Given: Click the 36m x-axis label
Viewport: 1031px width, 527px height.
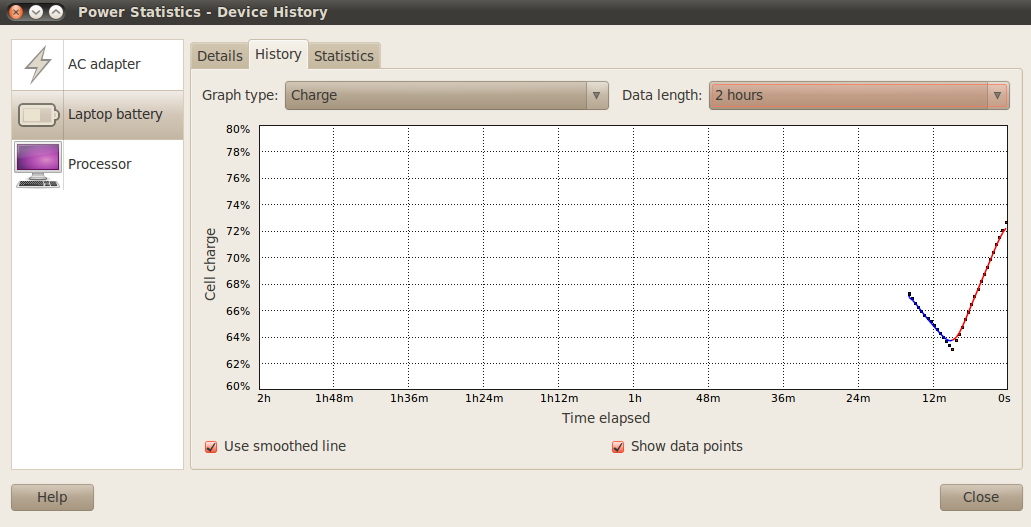Looking at the screenshot, I should [x=783, y=398].
